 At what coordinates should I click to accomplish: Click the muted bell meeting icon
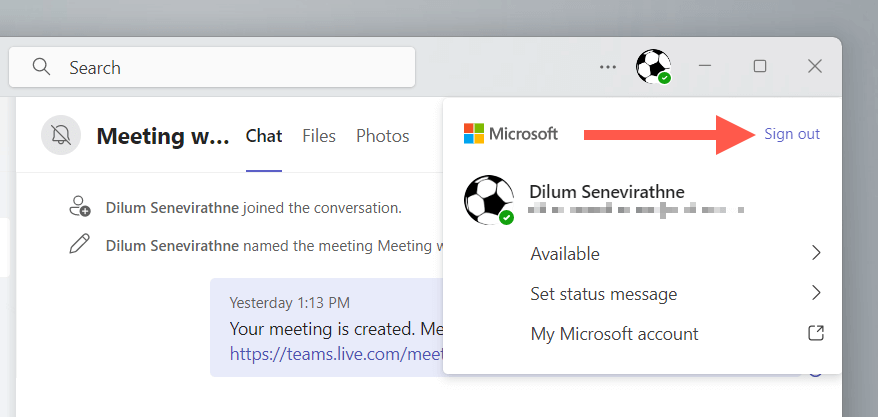coord(61,135)
